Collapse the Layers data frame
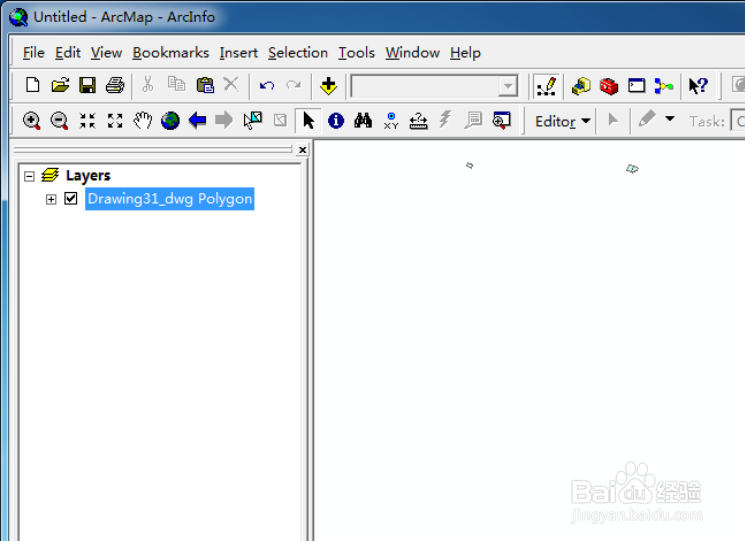745x541 pixels. [x=29, y=177]
